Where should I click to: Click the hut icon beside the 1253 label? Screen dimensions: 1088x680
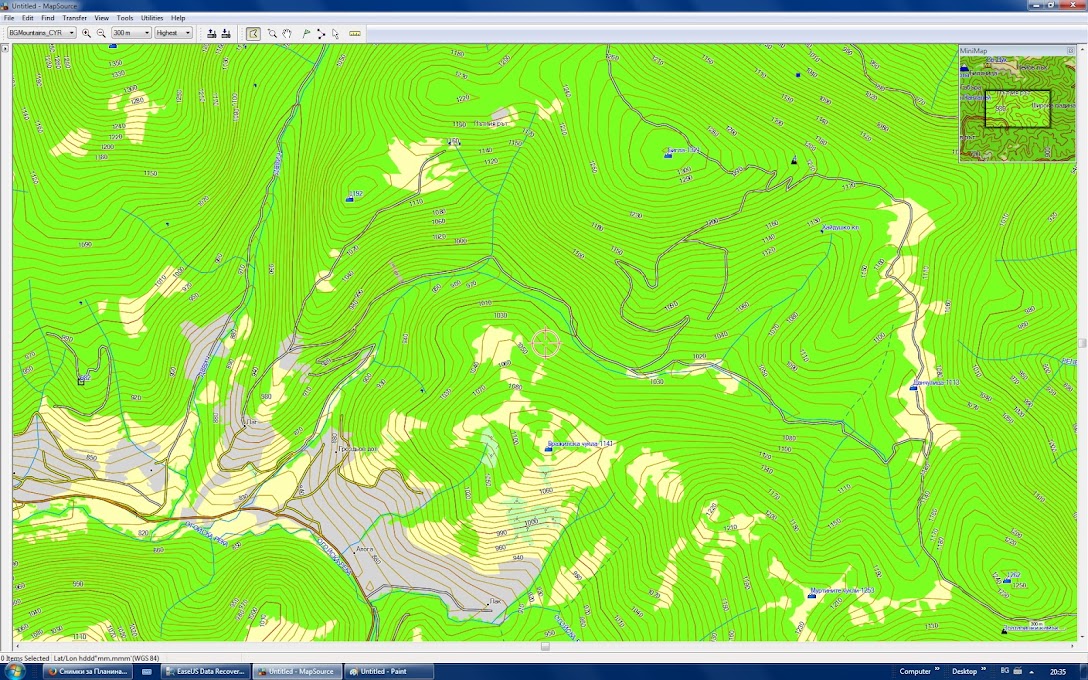click(811, 595)
